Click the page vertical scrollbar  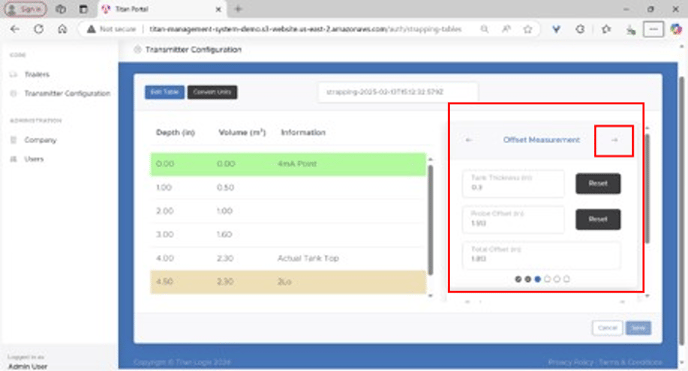coord(681,210)
